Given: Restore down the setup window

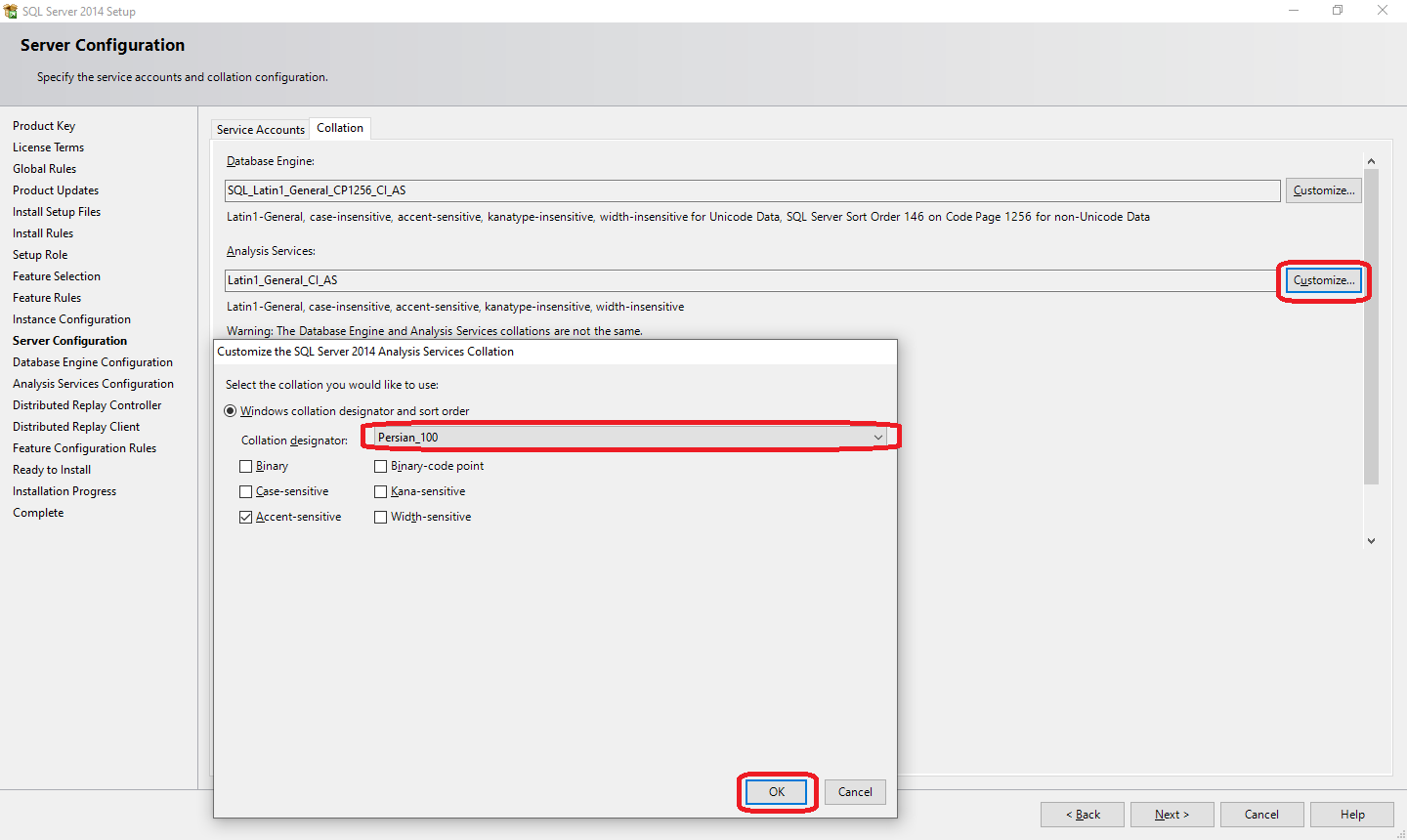Looking at the screenshot, I should [x=1338, y=11].
